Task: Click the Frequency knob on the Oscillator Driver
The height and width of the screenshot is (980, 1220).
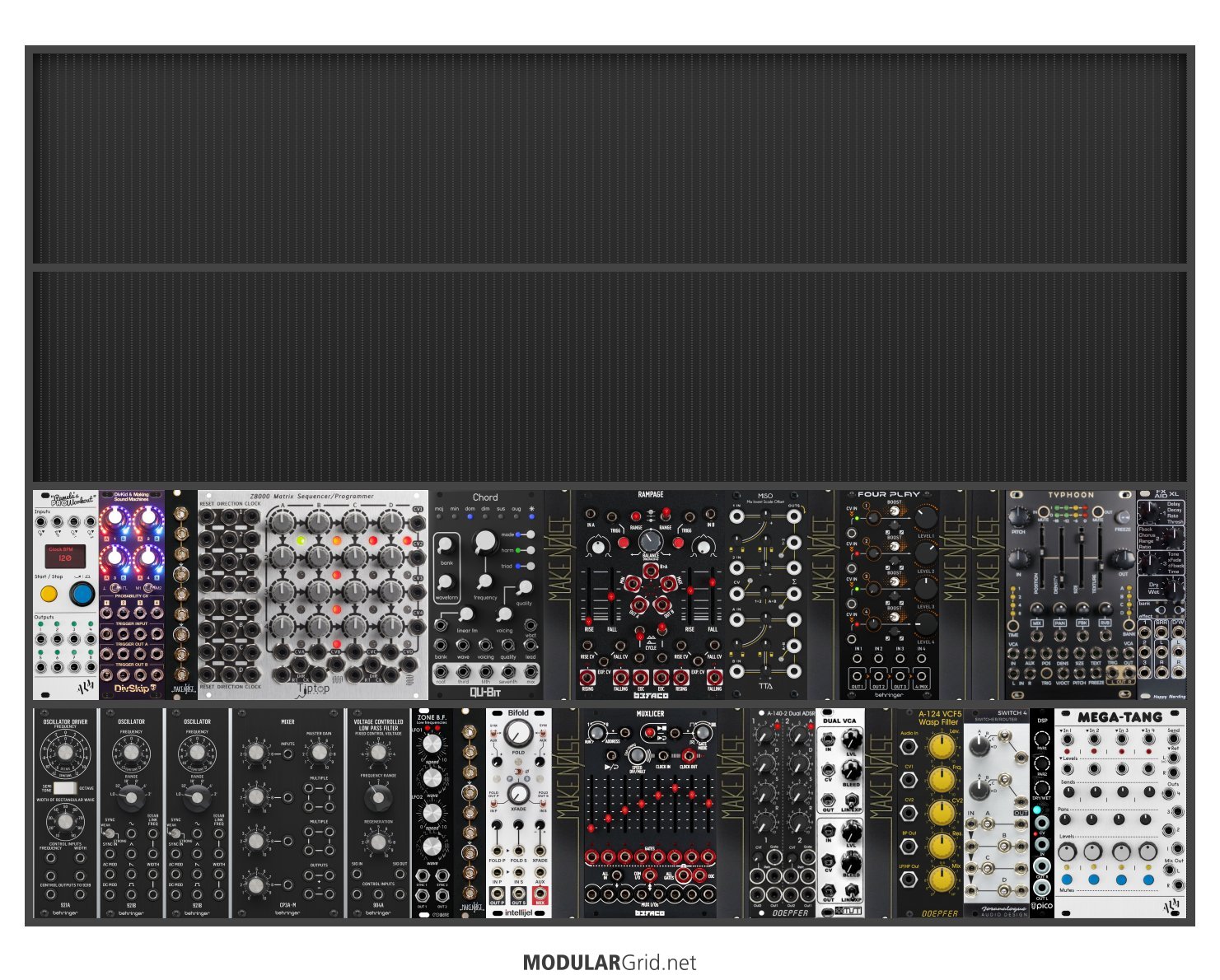Action: coord(65,754)
